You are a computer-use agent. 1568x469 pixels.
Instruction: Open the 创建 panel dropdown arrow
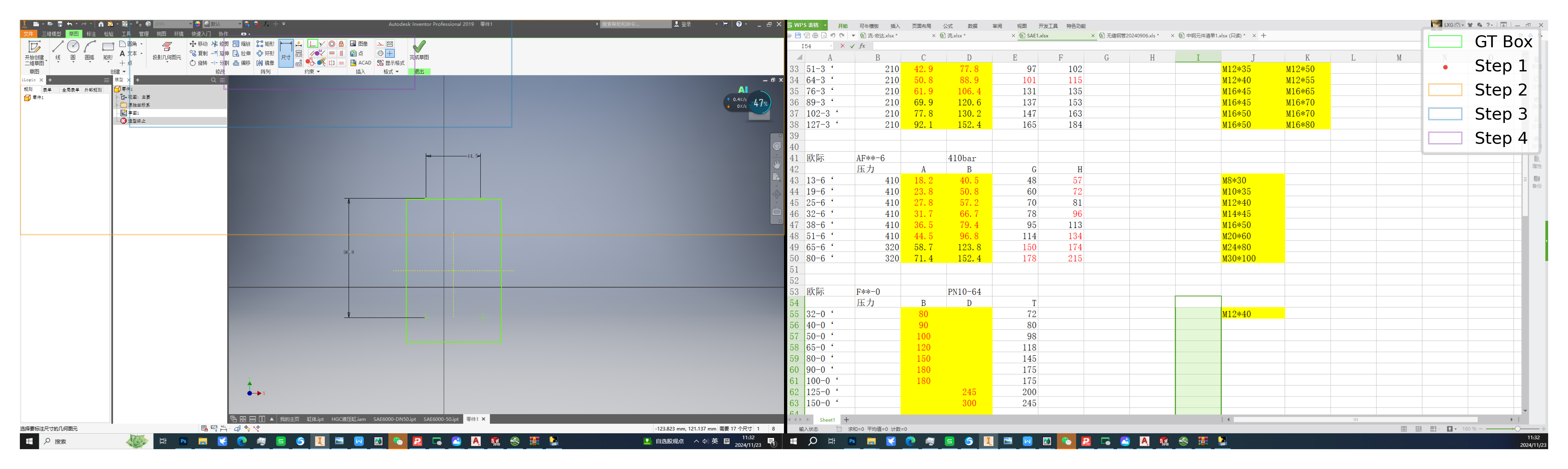(124, 72)
